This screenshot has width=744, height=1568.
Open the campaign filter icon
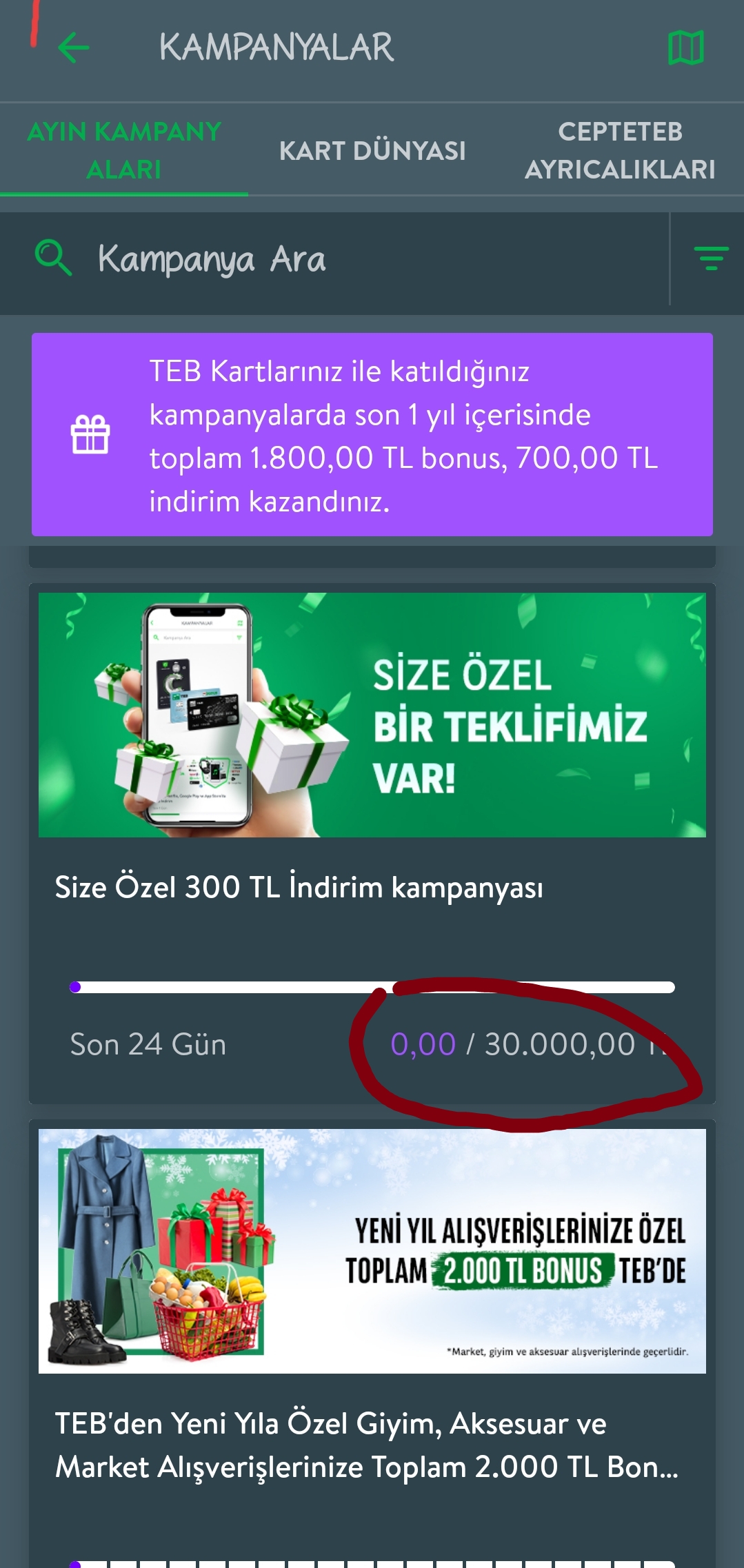[711, 258]
